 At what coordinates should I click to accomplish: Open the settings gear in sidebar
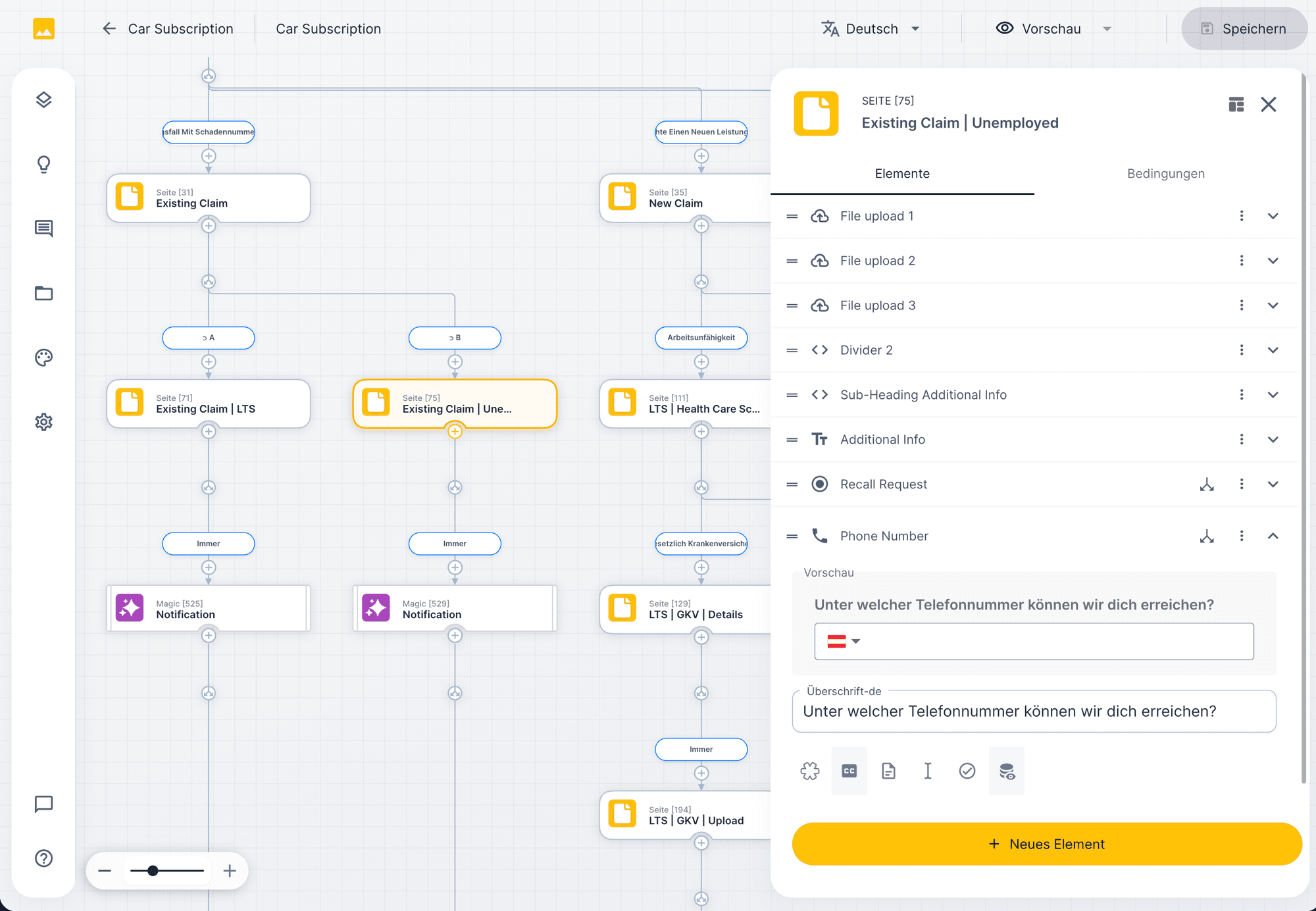(43, 422)
